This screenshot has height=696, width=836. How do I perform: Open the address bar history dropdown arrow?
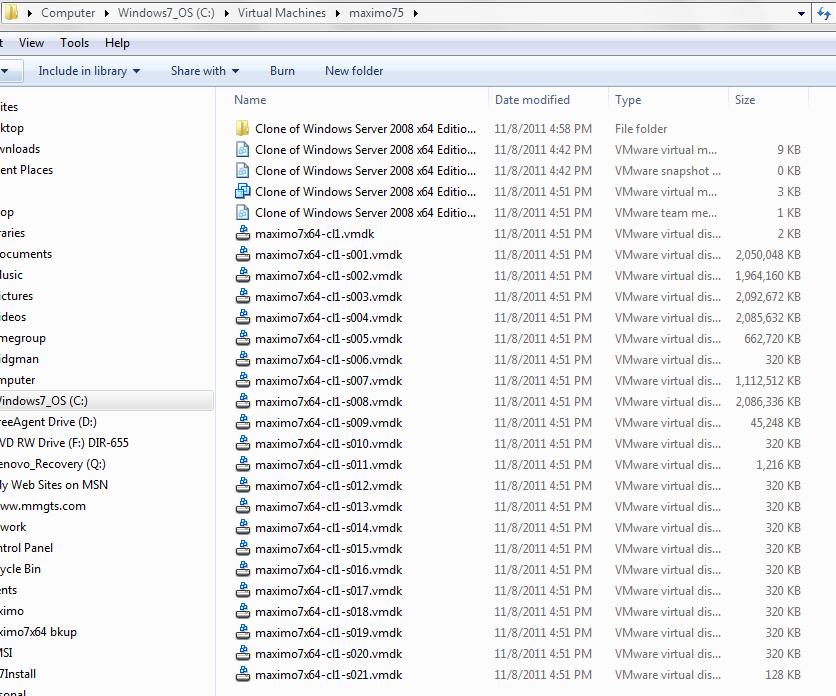(801, 15)
